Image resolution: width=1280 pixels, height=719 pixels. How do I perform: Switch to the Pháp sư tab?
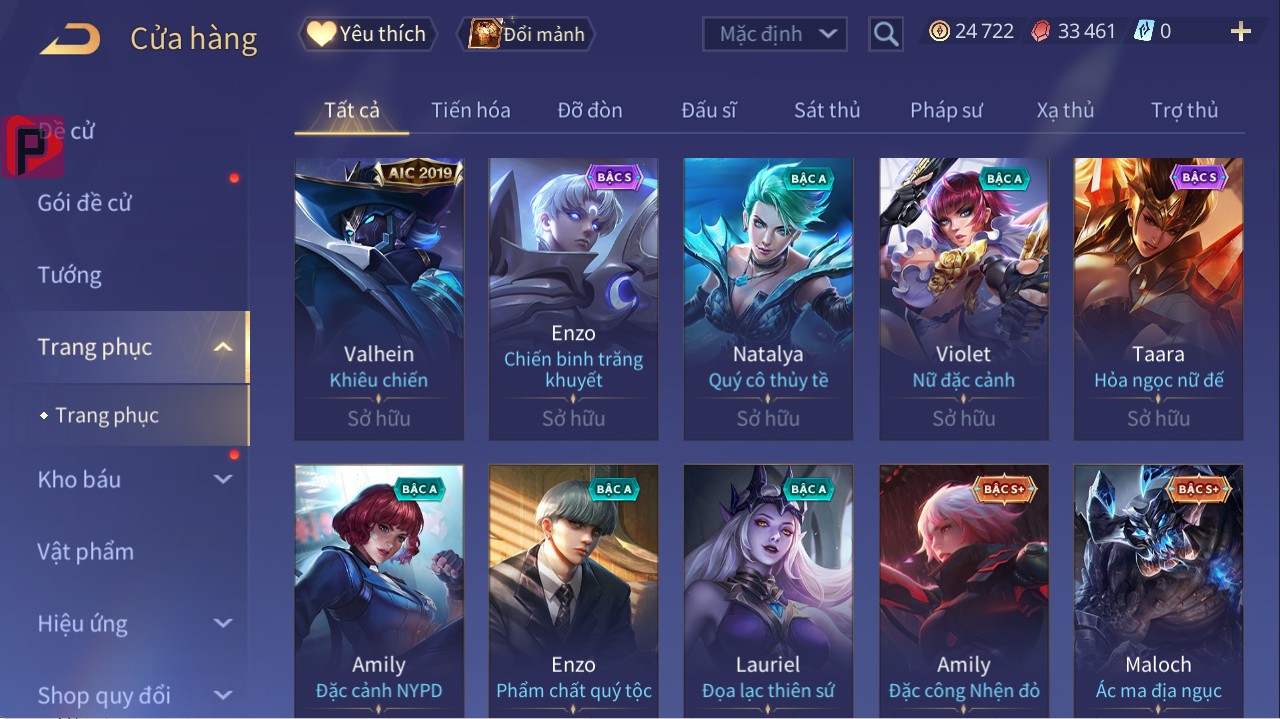point(946,110)
